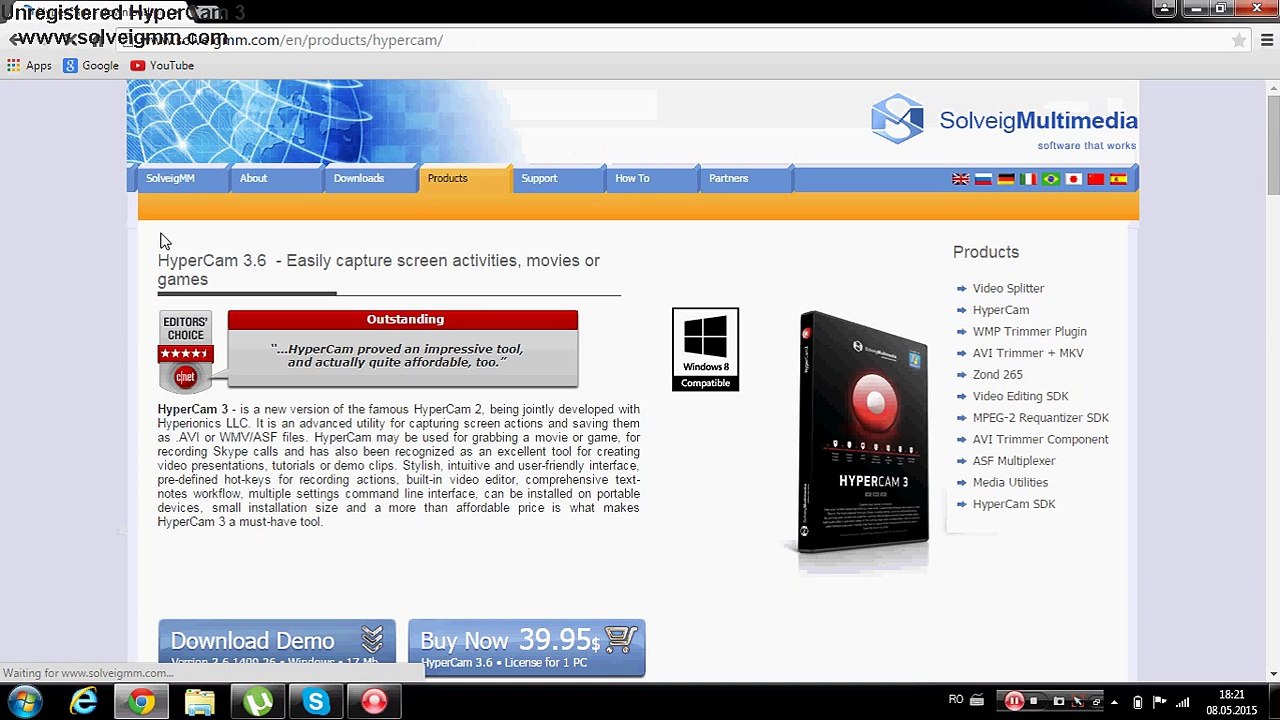Open Video Editing SDK link

click(1021, 396)
